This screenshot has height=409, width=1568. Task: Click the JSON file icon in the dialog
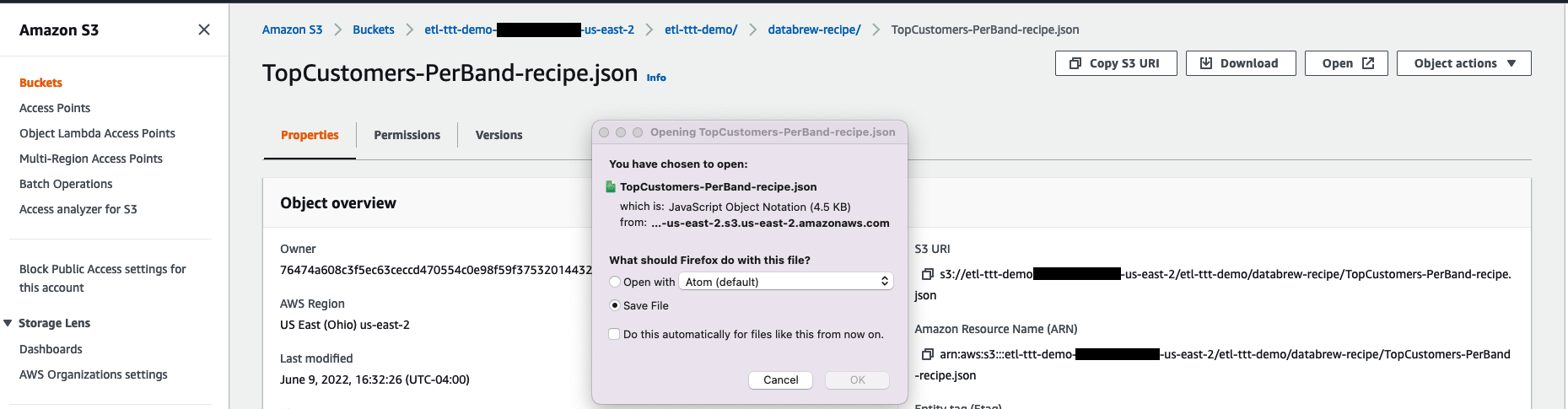click(612, 186)
